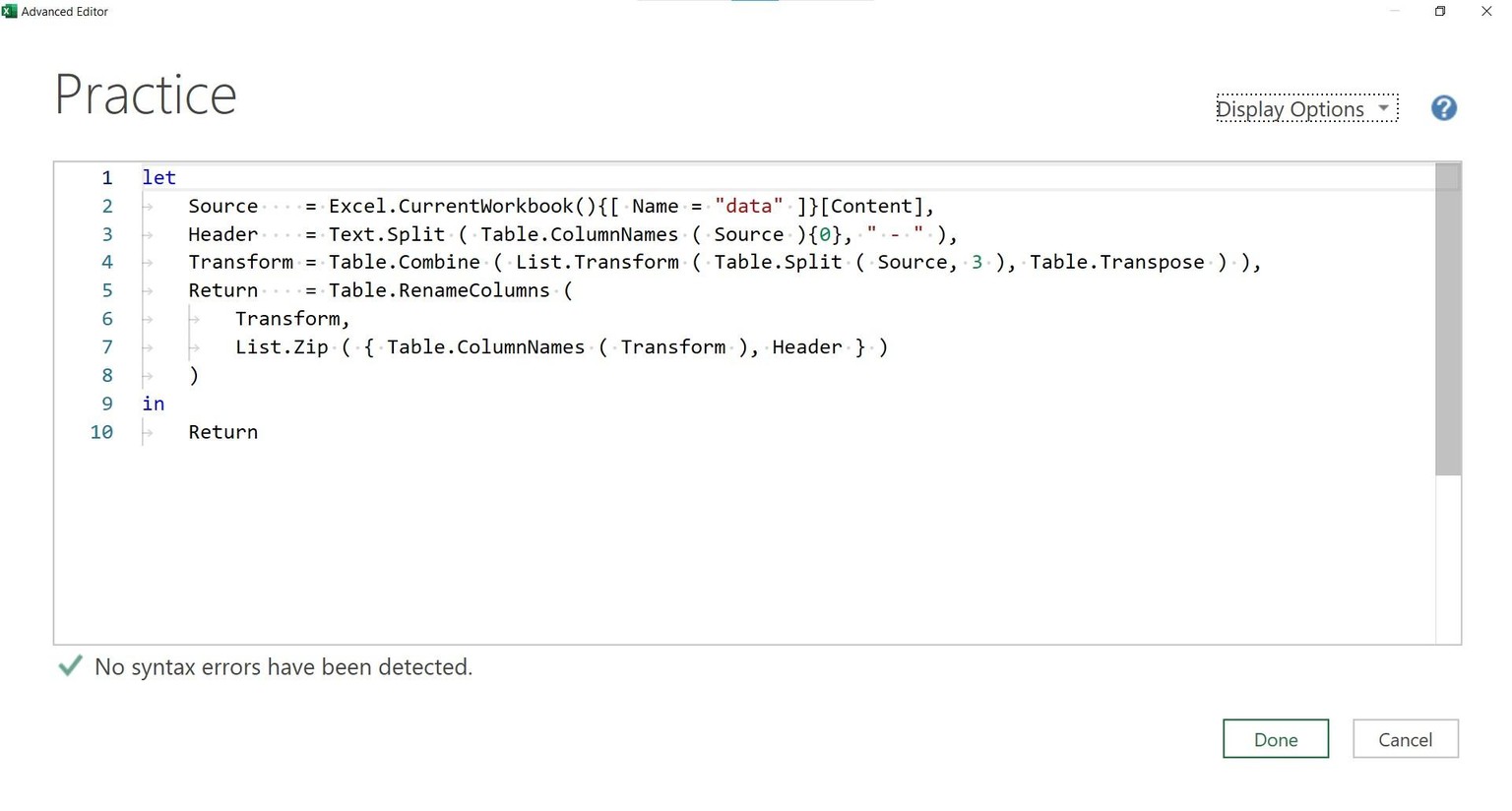
Task: Click the "data" string literal
Action: click(x=749, y=206)
